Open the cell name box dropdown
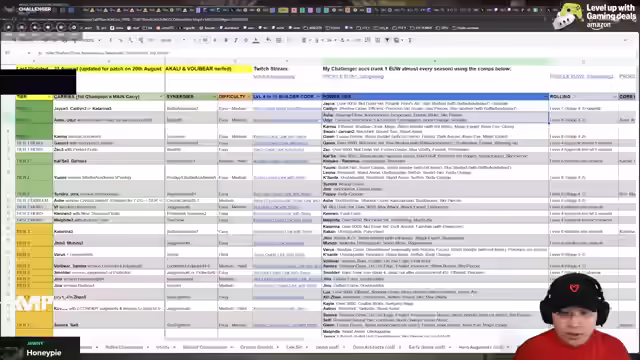Viewport: 640px width, 360px height. click(29, 53)
